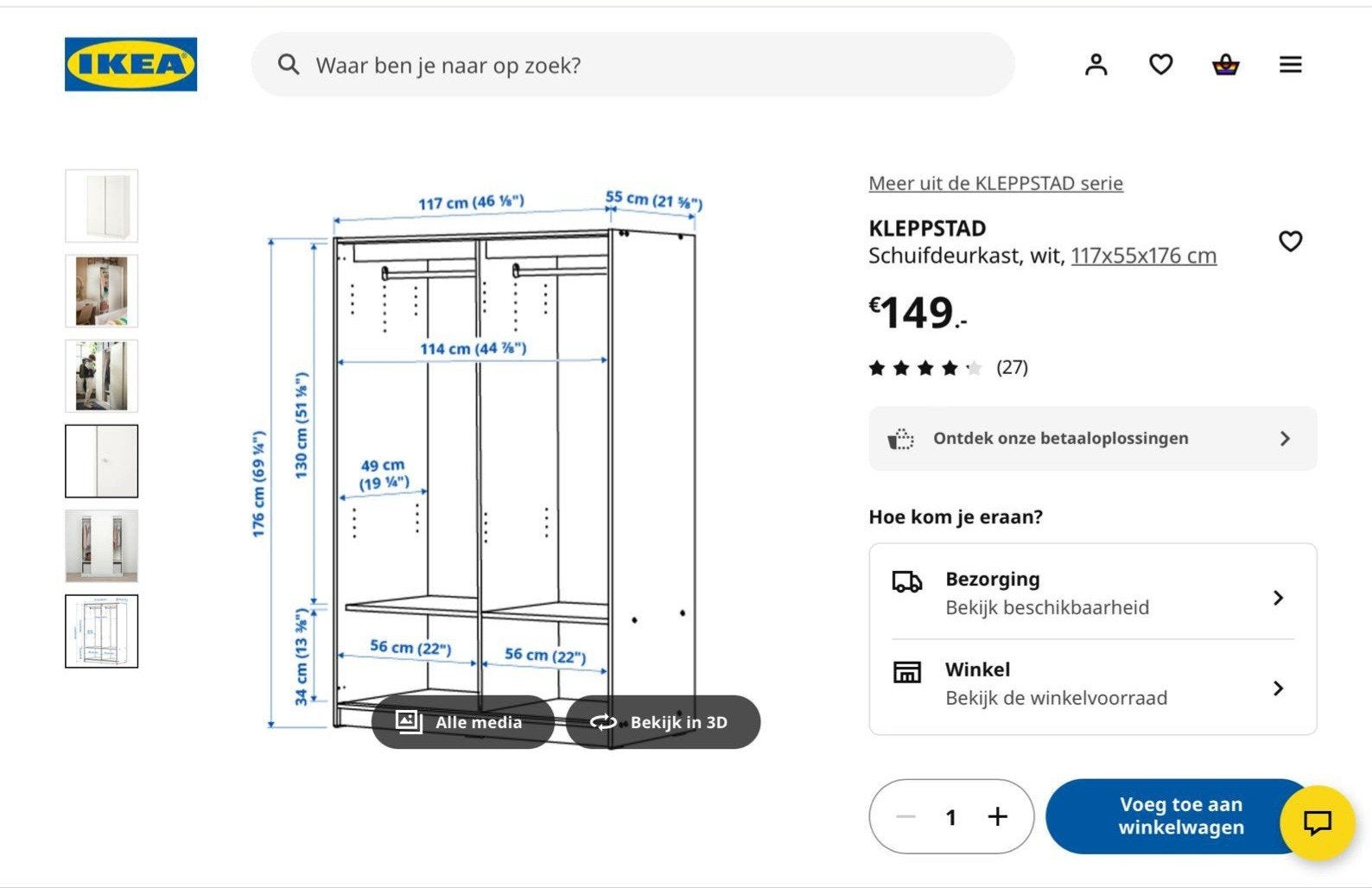Click the 3D rotate icon

click(x=603, y=722)
